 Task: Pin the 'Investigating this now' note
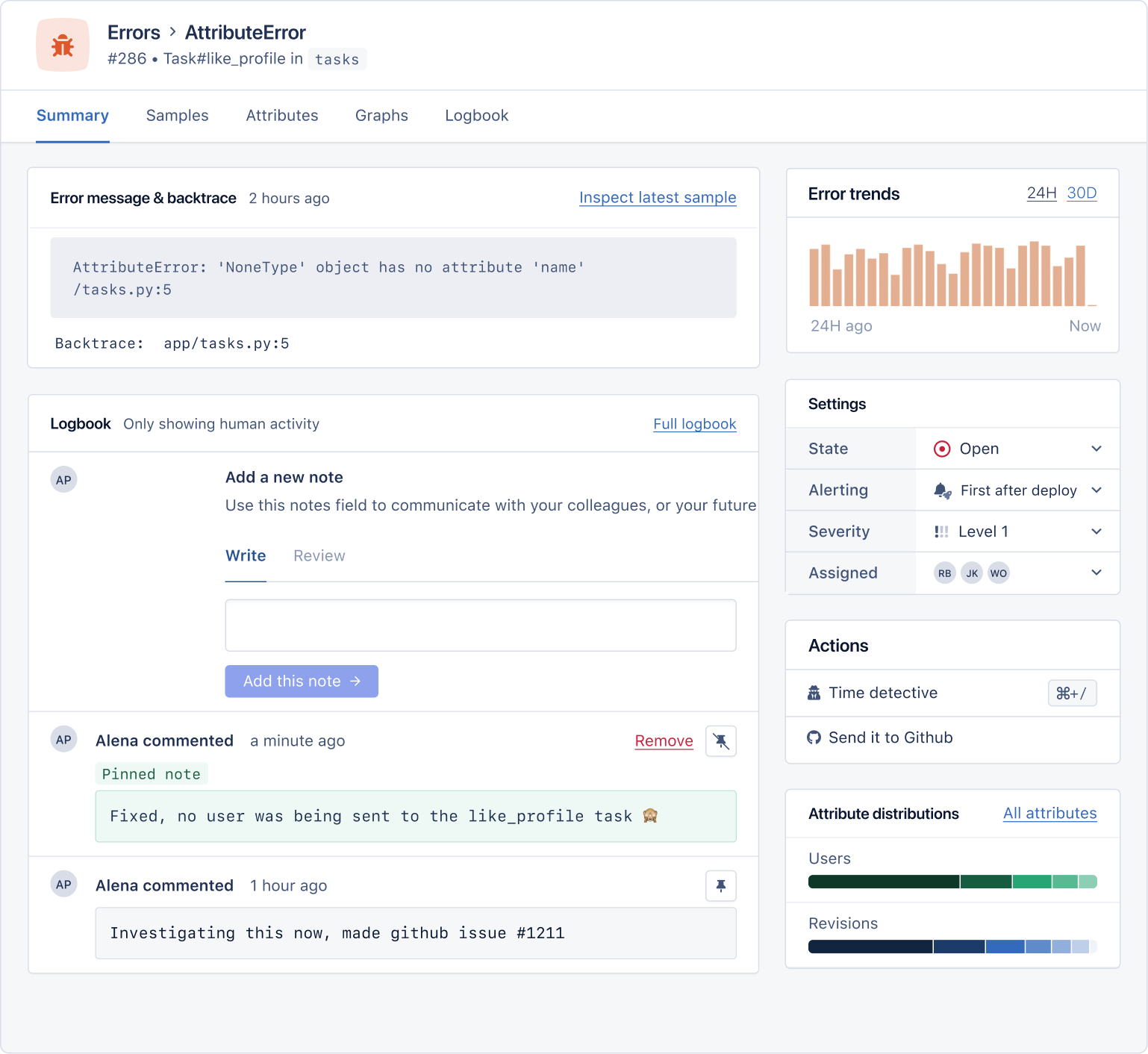point(720,886)
